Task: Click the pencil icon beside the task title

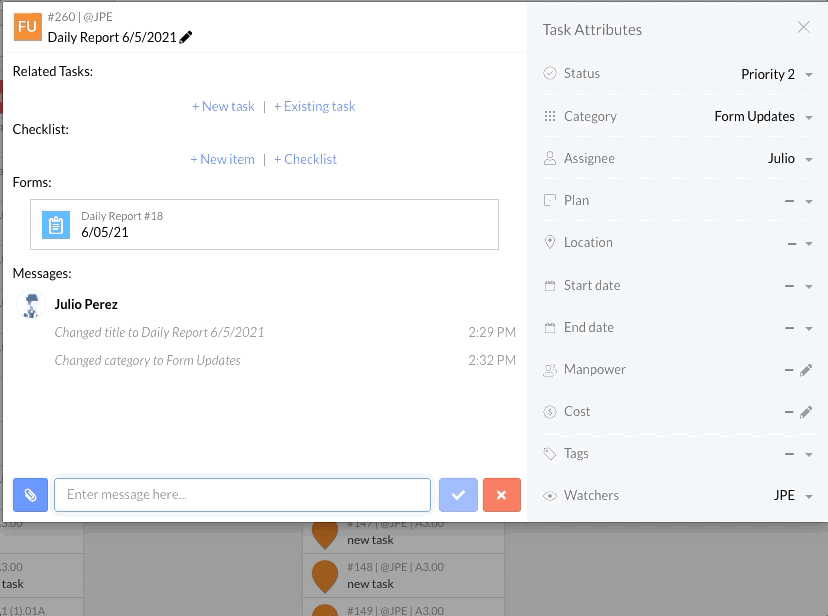Action: pyautogui.click(x=186, y=37)
